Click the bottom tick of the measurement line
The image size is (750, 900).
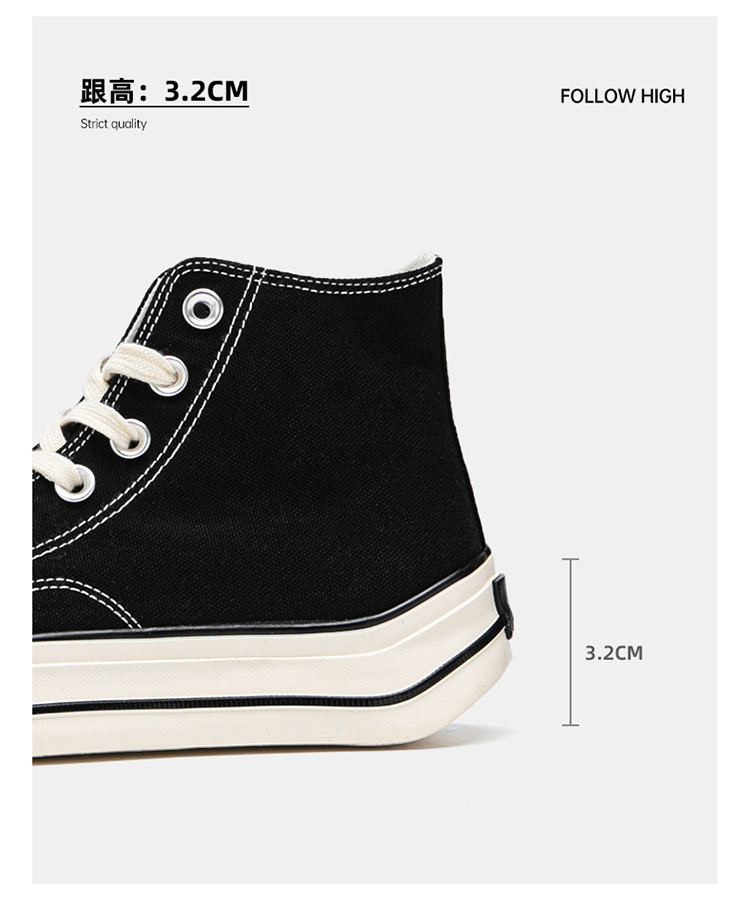[570, 725]
